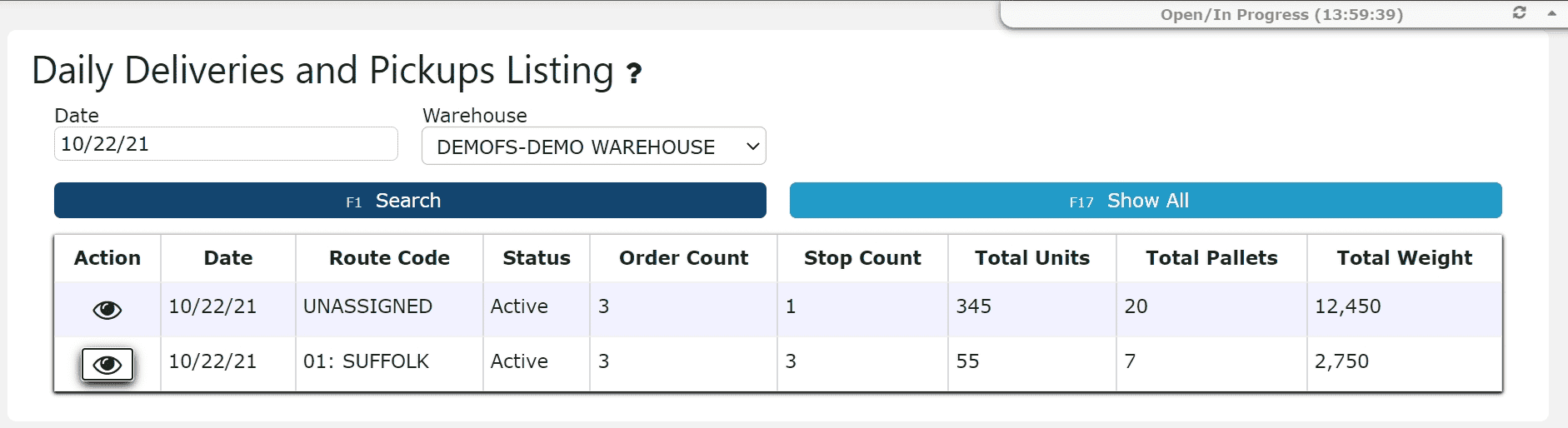Sort by Route Code column header
1568x428 pixels.
[389, 258]
